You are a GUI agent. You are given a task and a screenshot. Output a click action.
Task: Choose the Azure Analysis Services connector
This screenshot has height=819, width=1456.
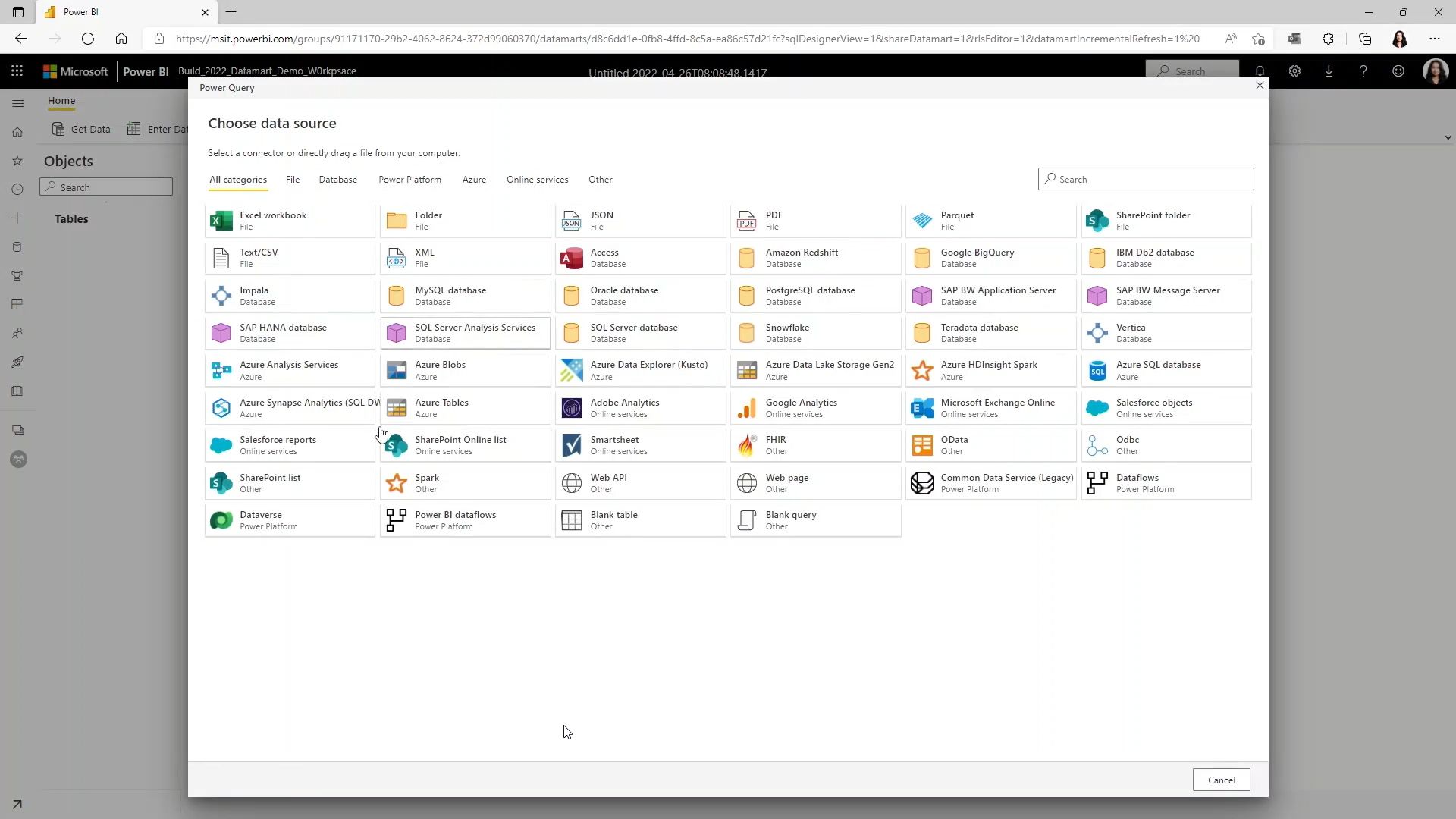(x=290, y=370)
